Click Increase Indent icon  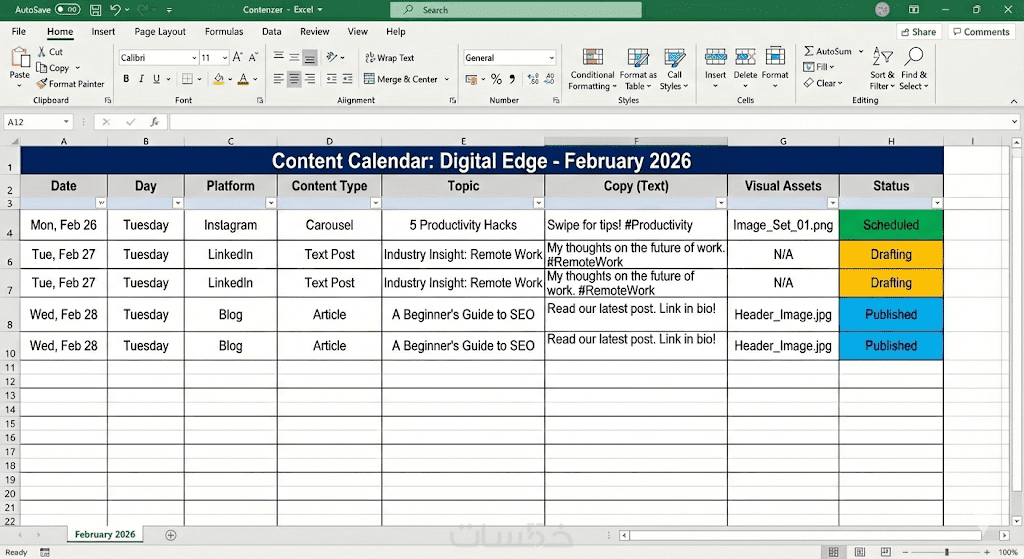(x=347, y=79)
